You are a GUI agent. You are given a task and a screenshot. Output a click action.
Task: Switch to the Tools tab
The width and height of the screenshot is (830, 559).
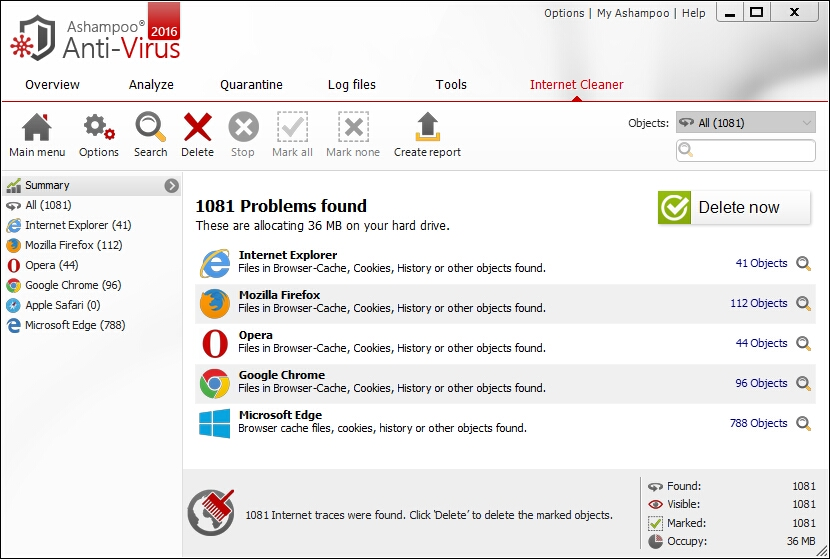point(451,85)
